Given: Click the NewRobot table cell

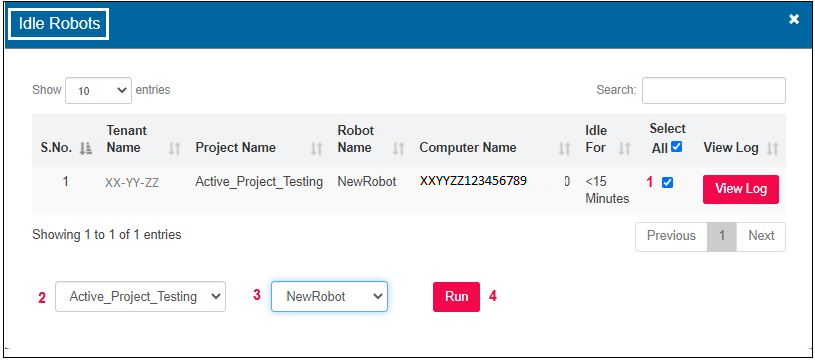Looking at the screenshot, I should [367, 182].
